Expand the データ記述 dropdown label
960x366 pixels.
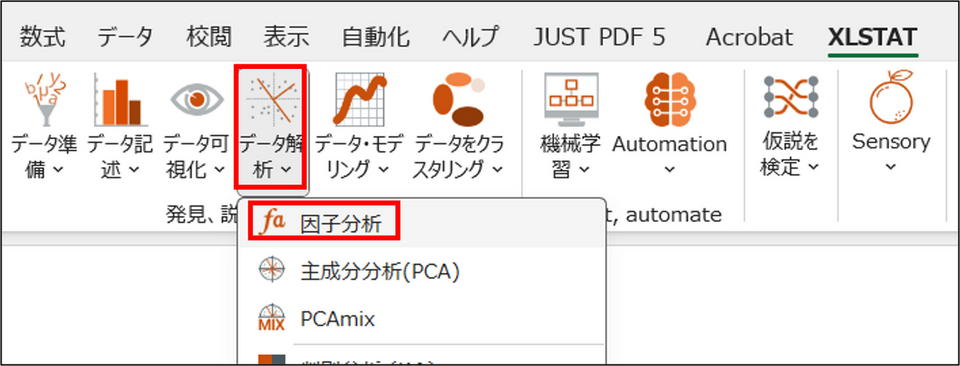point(119,157)
